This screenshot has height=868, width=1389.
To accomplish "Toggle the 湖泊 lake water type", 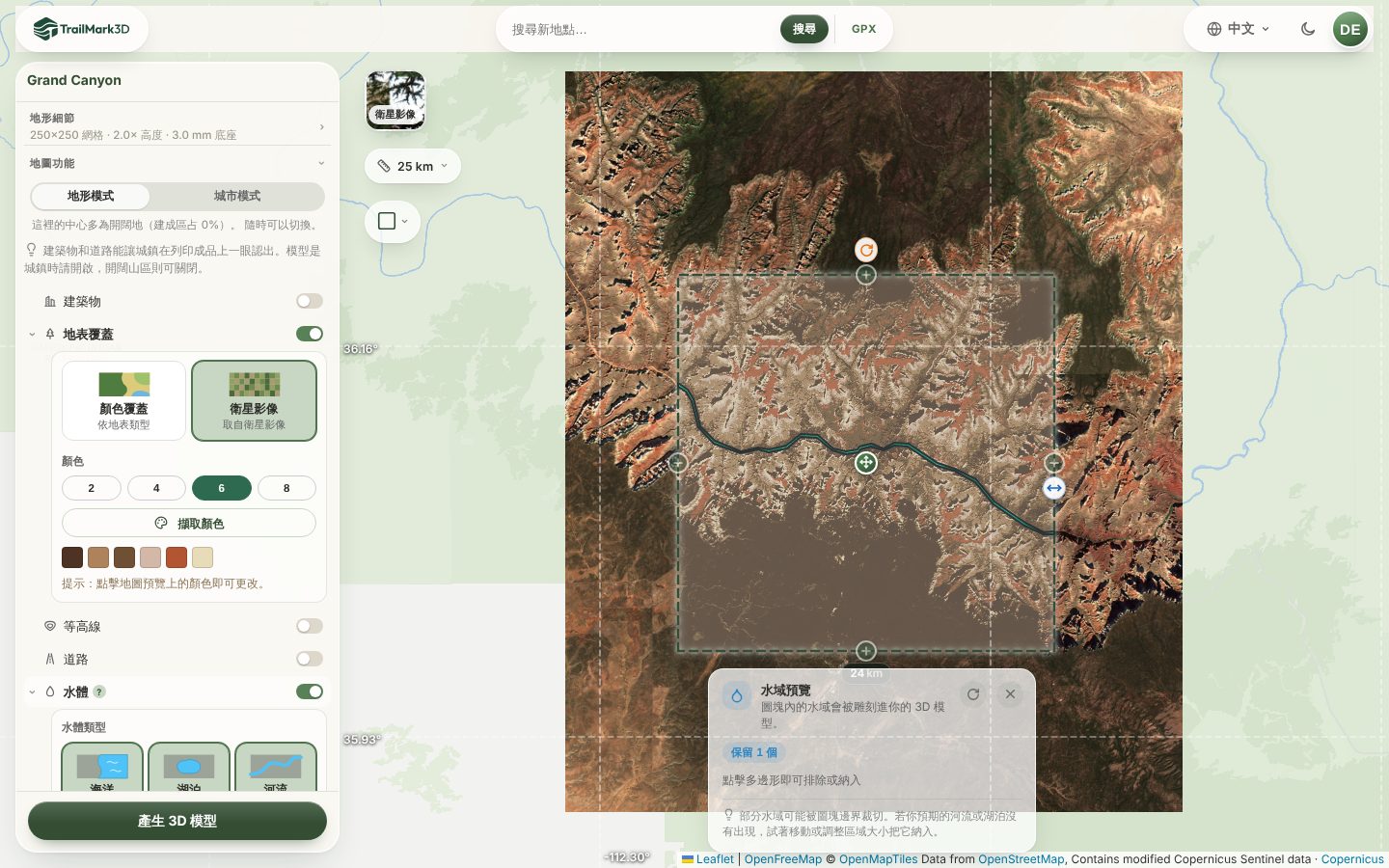I will click(189, 768).
